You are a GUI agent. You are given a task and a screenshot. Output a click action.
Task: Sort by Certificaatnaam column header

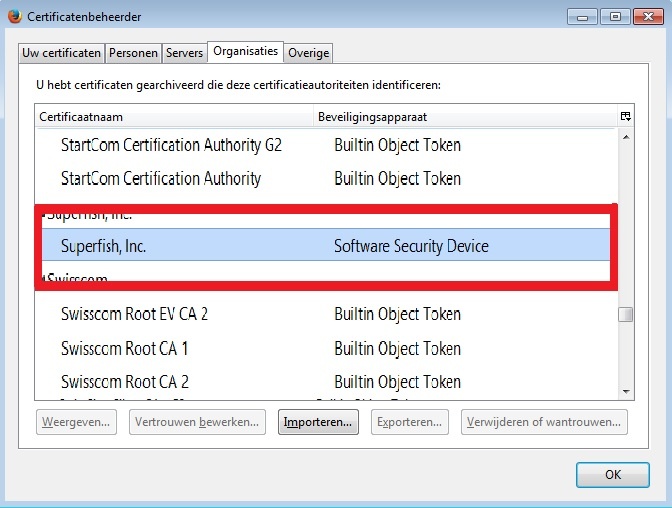[x=174, y=117]
